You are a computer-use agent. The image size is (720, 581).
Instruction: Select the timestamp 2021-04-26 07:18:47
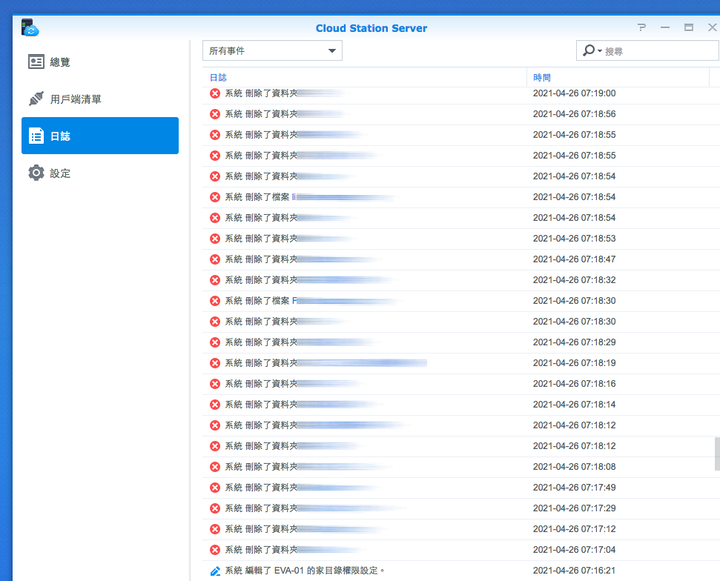(574, 259)
